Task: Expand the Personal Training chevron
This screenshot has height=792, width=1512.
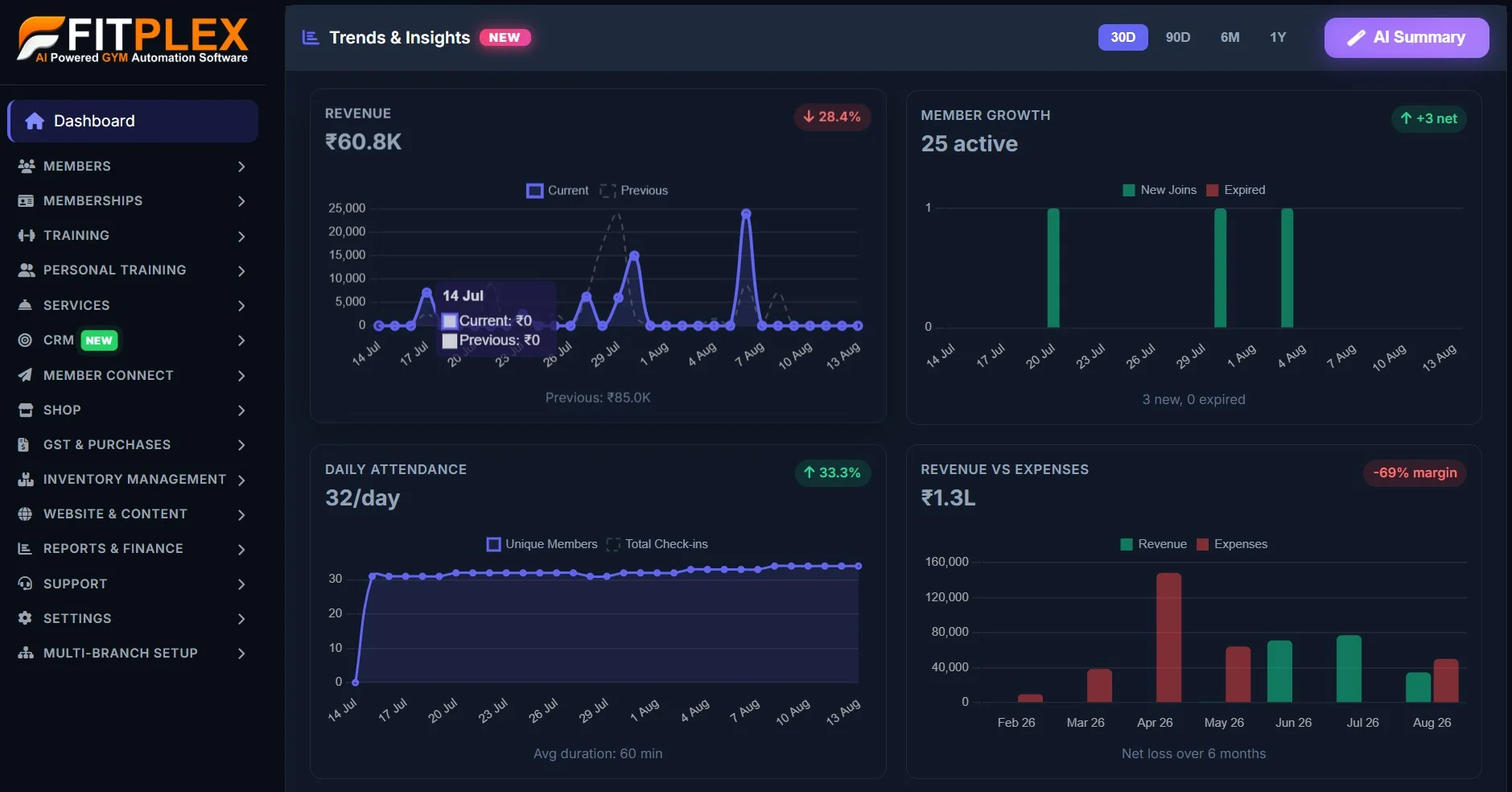Action: click(241, 270)
